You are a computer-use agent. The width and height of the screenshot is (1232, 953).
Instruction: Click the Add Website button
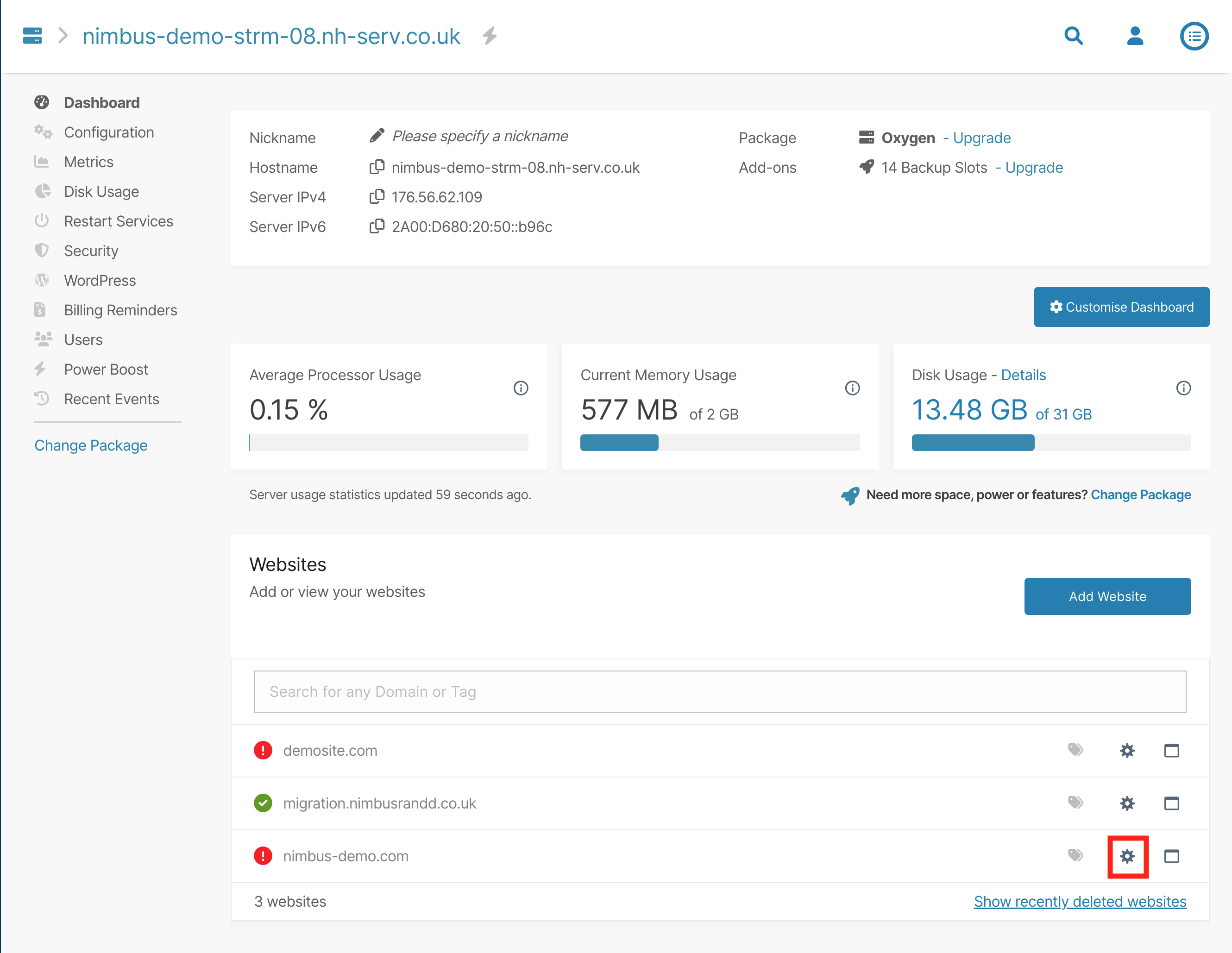coord(1107,596)
